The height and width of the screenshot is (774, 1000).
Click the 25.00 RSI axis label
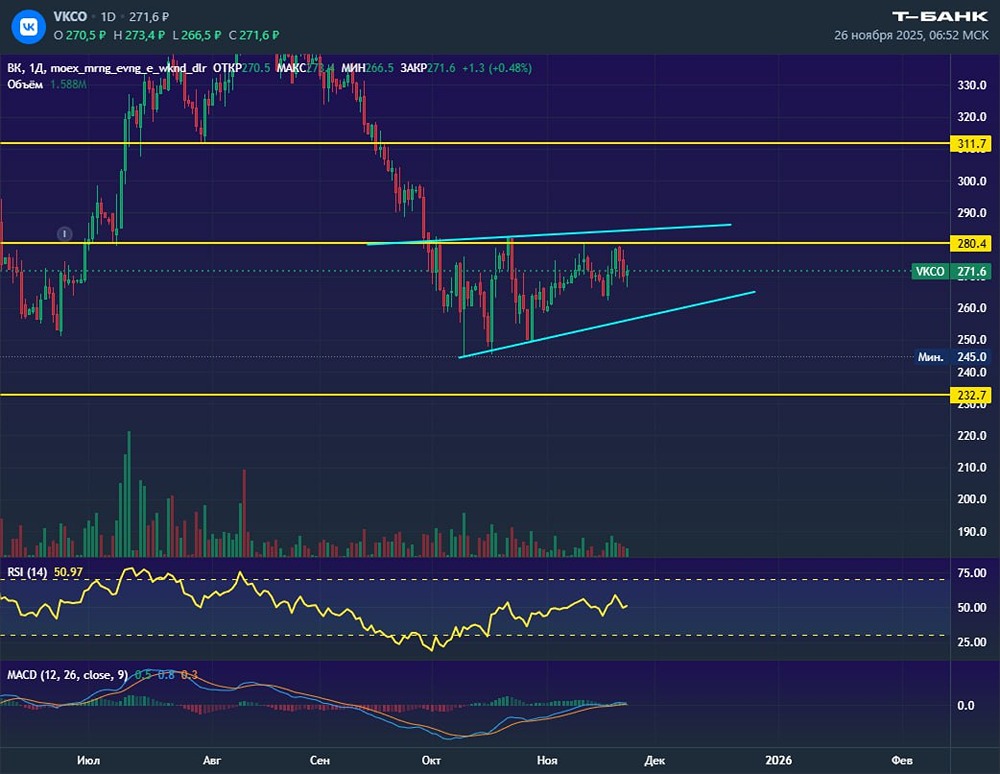(971, 642)
